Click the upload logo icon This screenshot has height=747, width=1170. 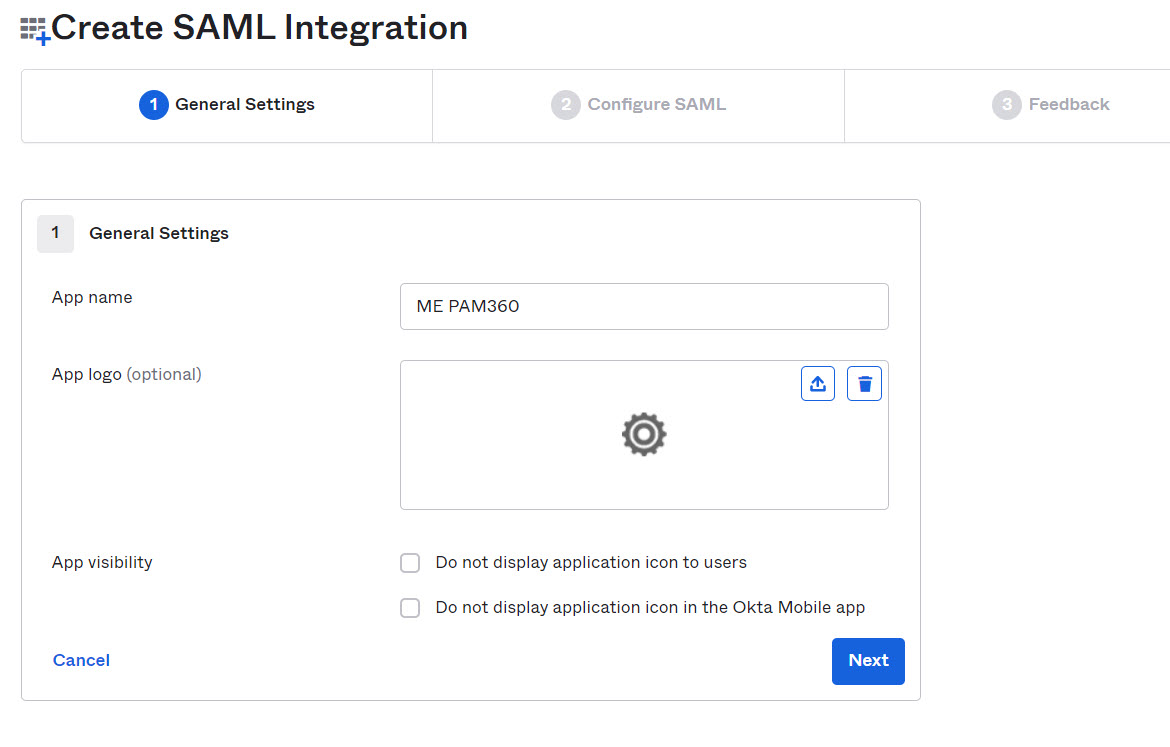(818, 384)
